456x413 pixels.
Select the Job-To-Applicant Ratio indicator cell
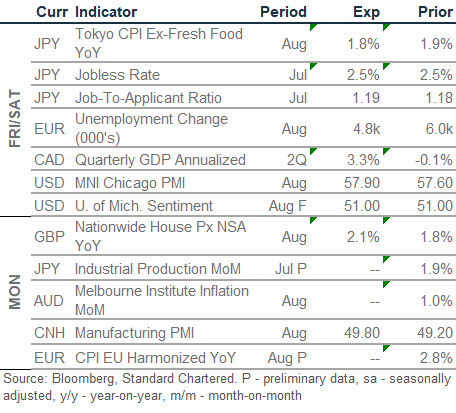click(148, 98)
